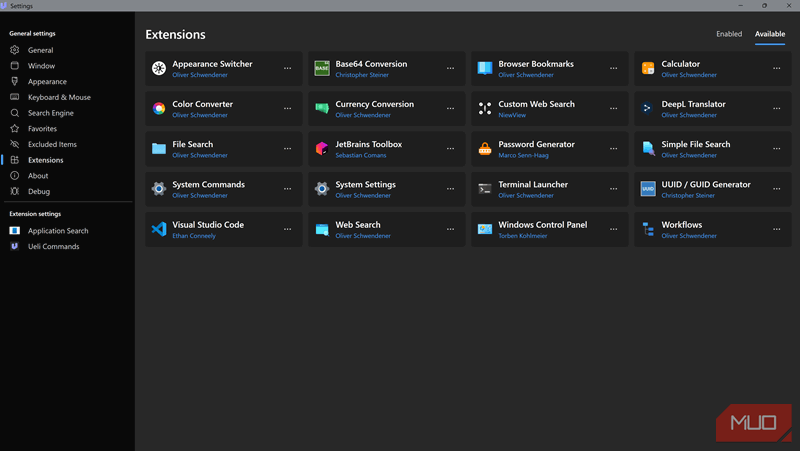Click the Password Generator lock icon
Screen dimensions: 800x451
coord(485,148)
